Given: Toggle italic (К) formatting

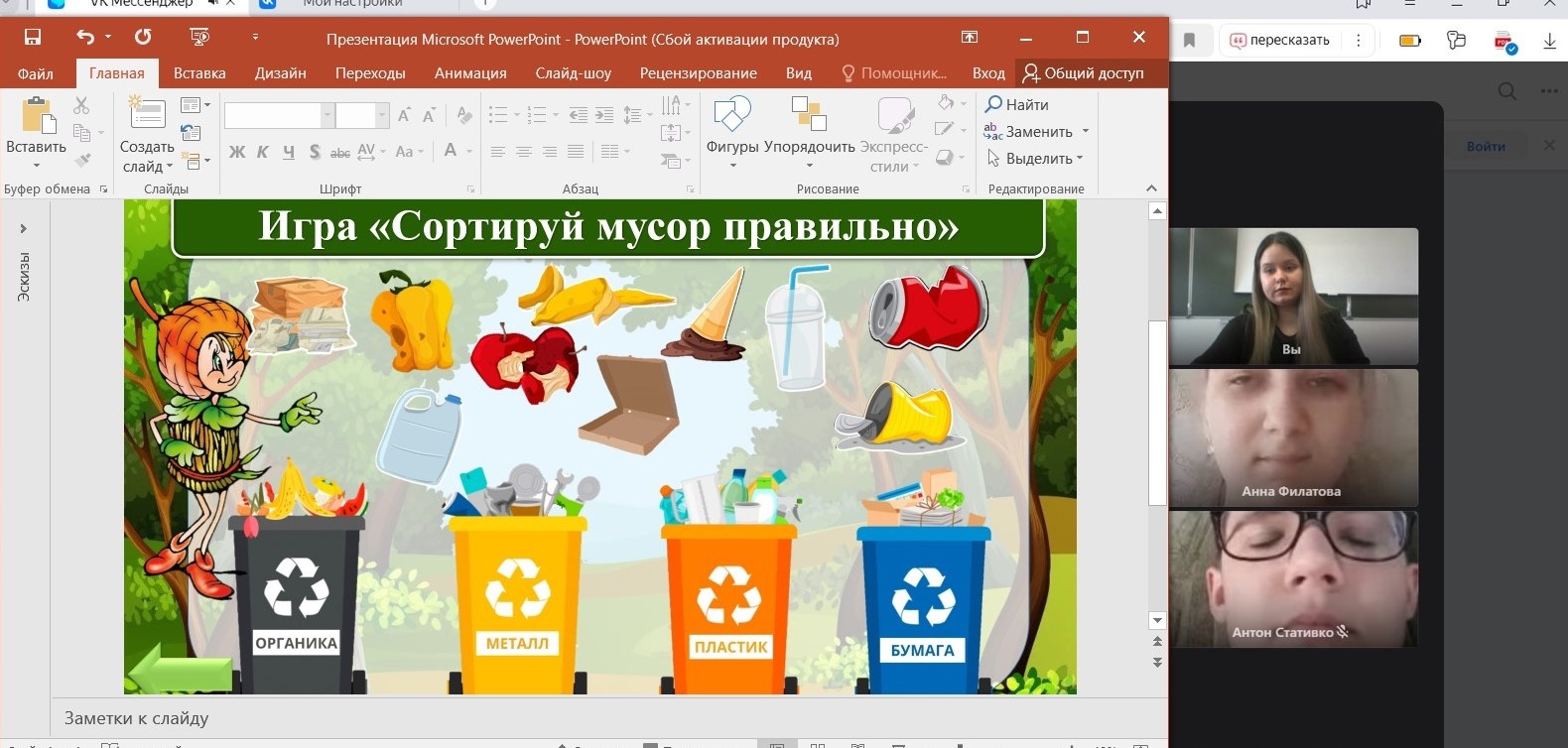Looking at the screenshot, I should 263,152.
